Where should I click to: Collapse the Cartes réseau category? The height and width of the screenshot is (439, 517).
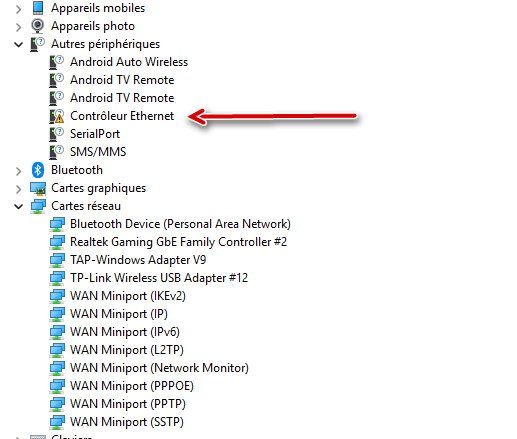(x=19, y=206)
